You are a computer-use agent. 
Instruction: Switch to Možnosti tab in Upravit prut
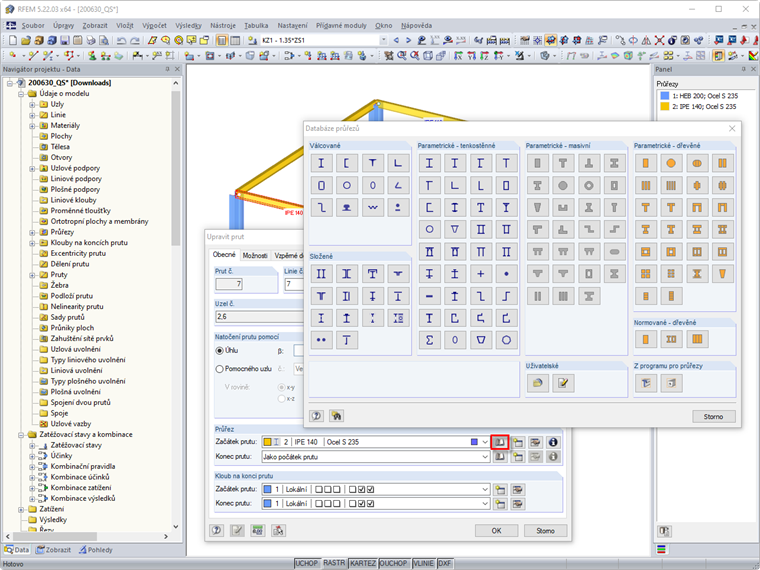coord(255,255)
